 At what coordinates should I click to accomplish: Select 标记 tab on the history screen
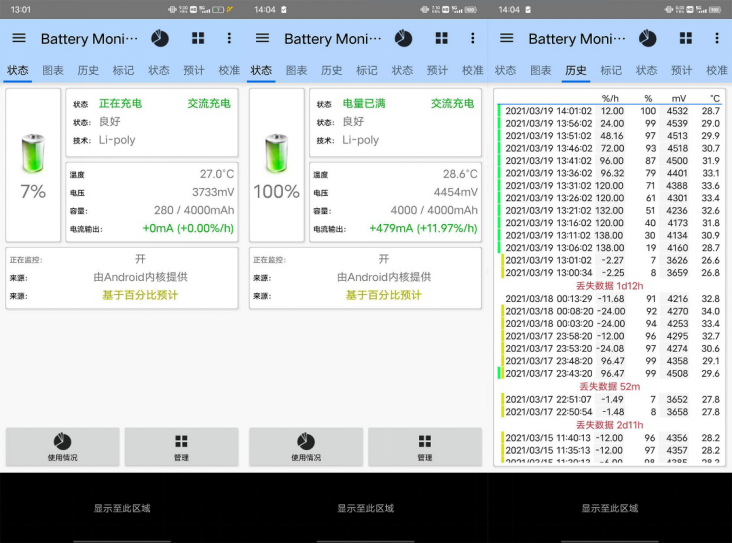click(x=611, y=71)
